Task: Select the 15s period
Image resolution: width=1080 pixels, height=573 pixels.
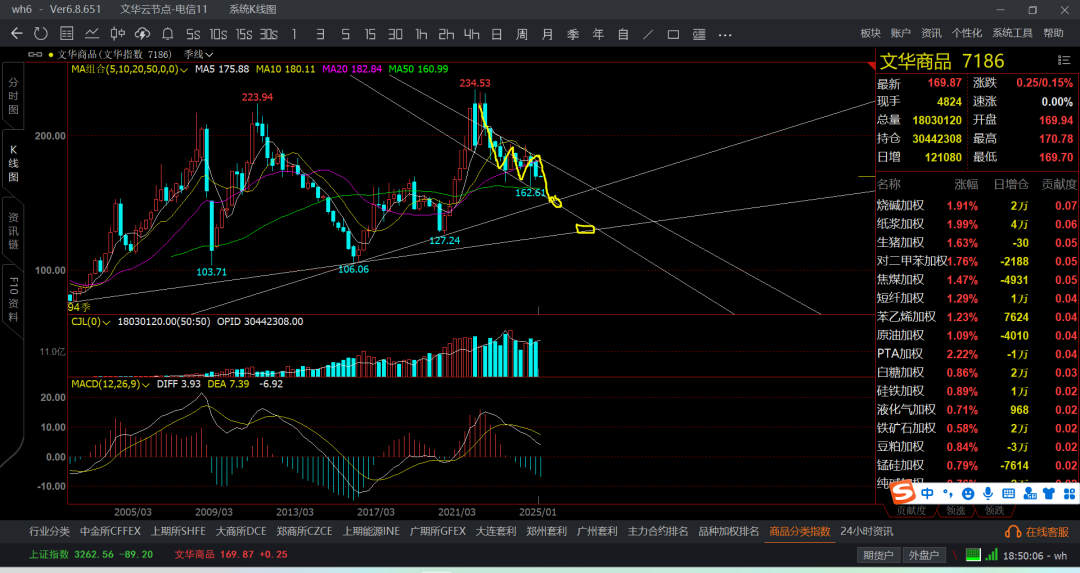Action: point(244,34)
